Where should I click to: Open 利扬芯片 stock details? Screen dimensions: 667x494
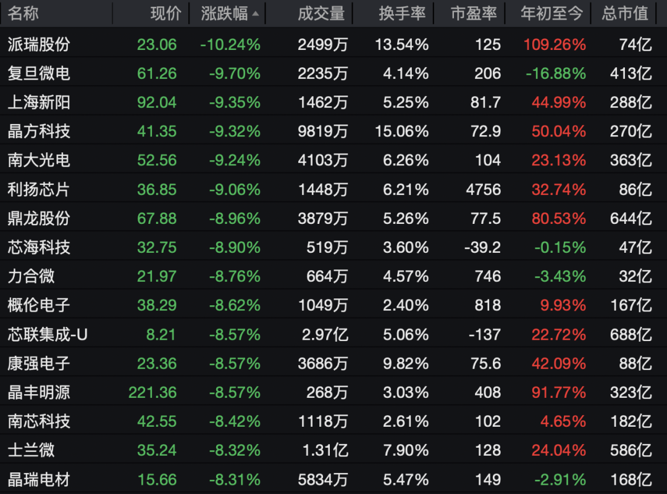tap(334, 189)
